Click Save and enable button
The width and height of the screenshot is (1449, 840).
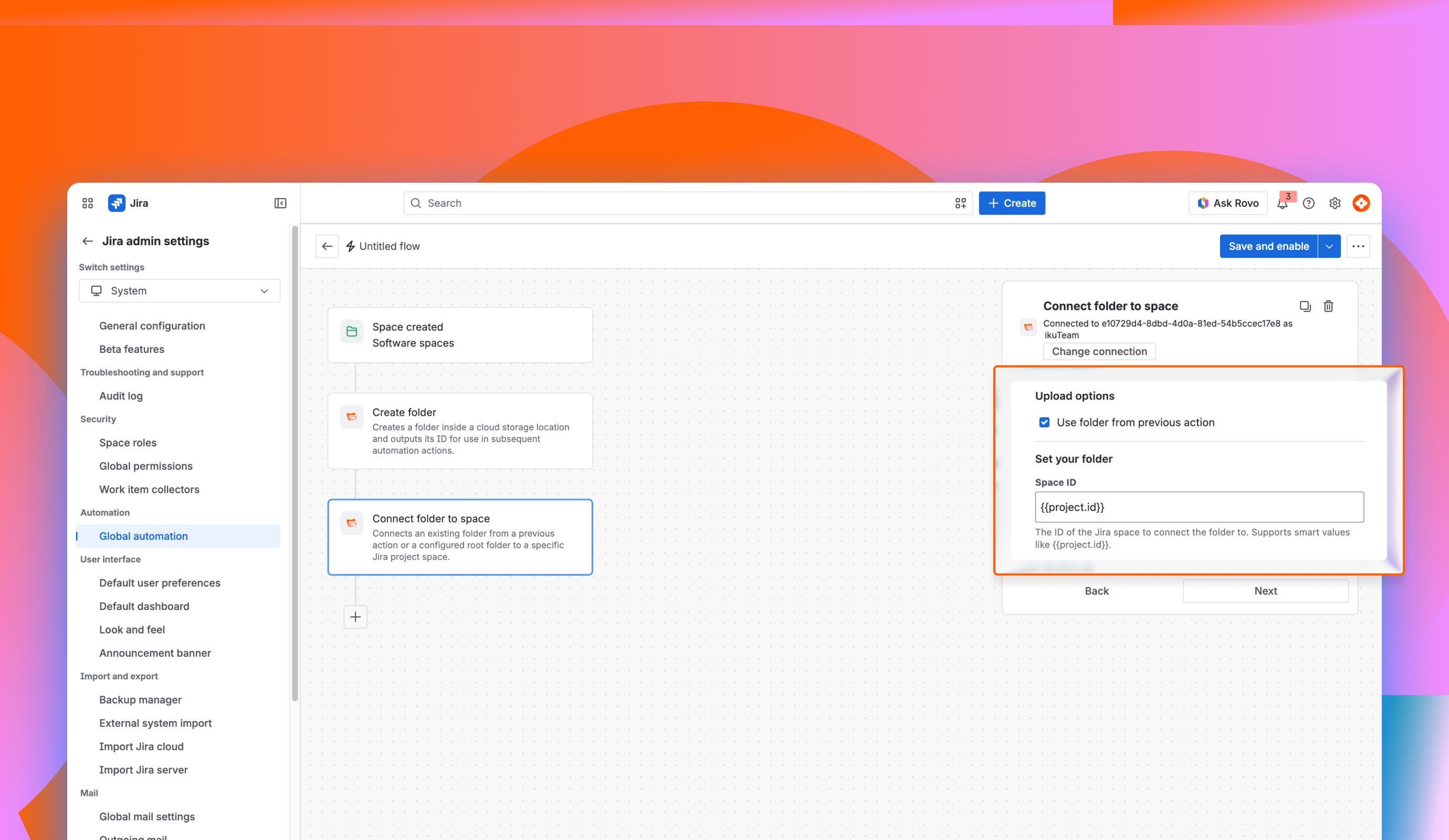(x=1268, y=246)
